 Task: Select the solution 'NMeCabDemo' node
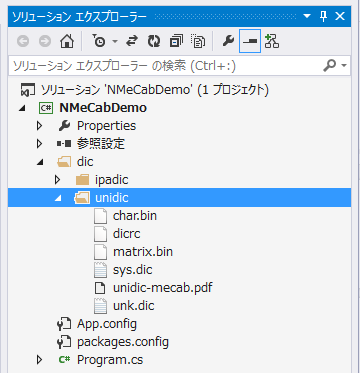155,90
